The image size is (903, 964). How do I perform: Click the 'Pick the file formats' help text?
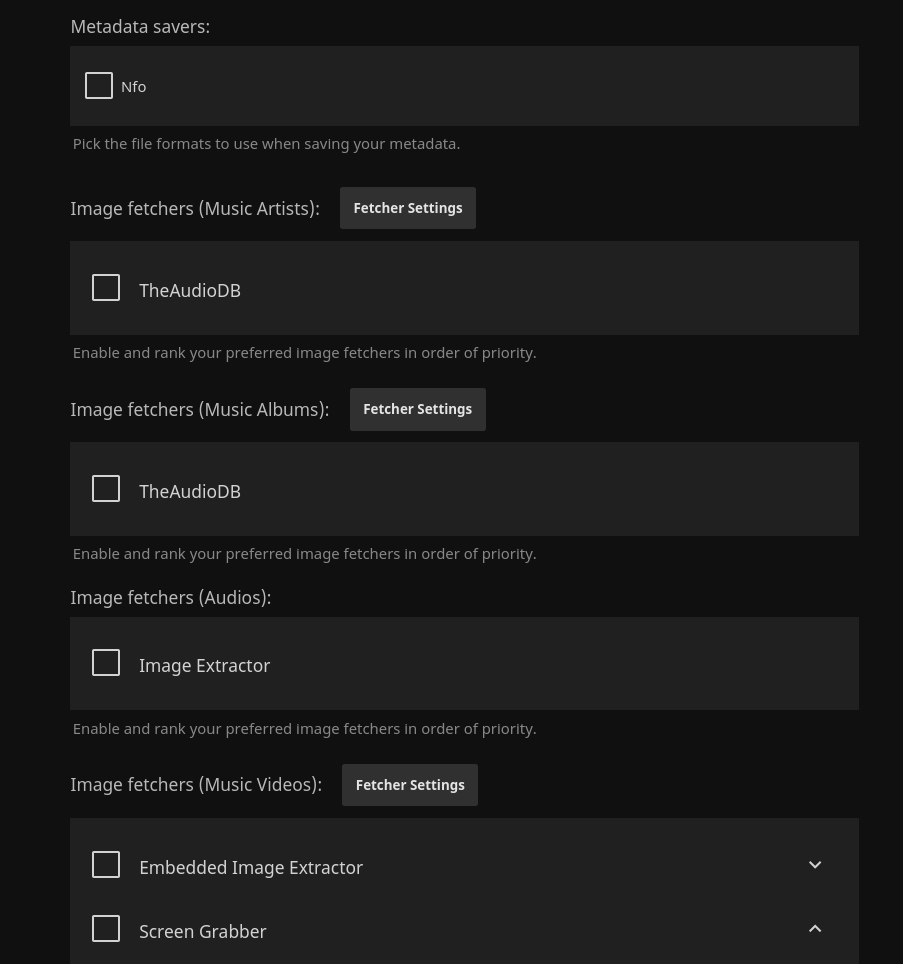tap(266, 144)
